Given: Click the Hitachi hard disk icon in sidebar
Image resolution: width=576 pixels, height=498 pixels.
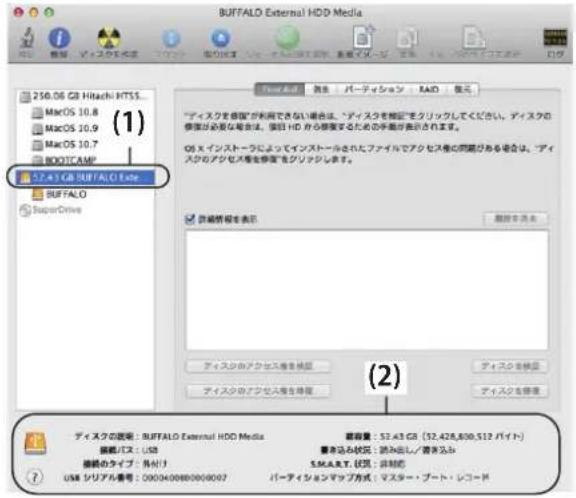Looking at the screenshot, I should [25, 97].
